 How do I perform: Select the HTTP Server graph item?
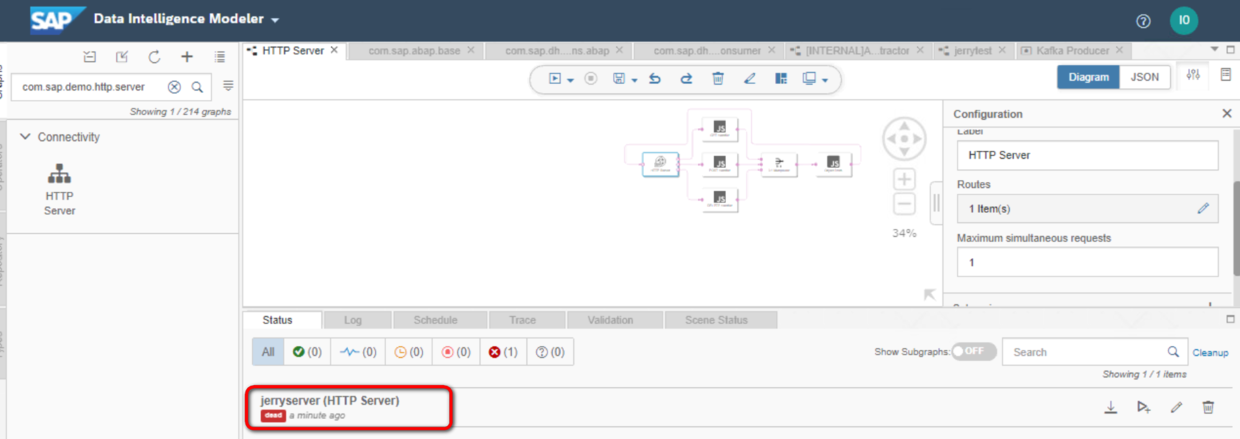59,190
